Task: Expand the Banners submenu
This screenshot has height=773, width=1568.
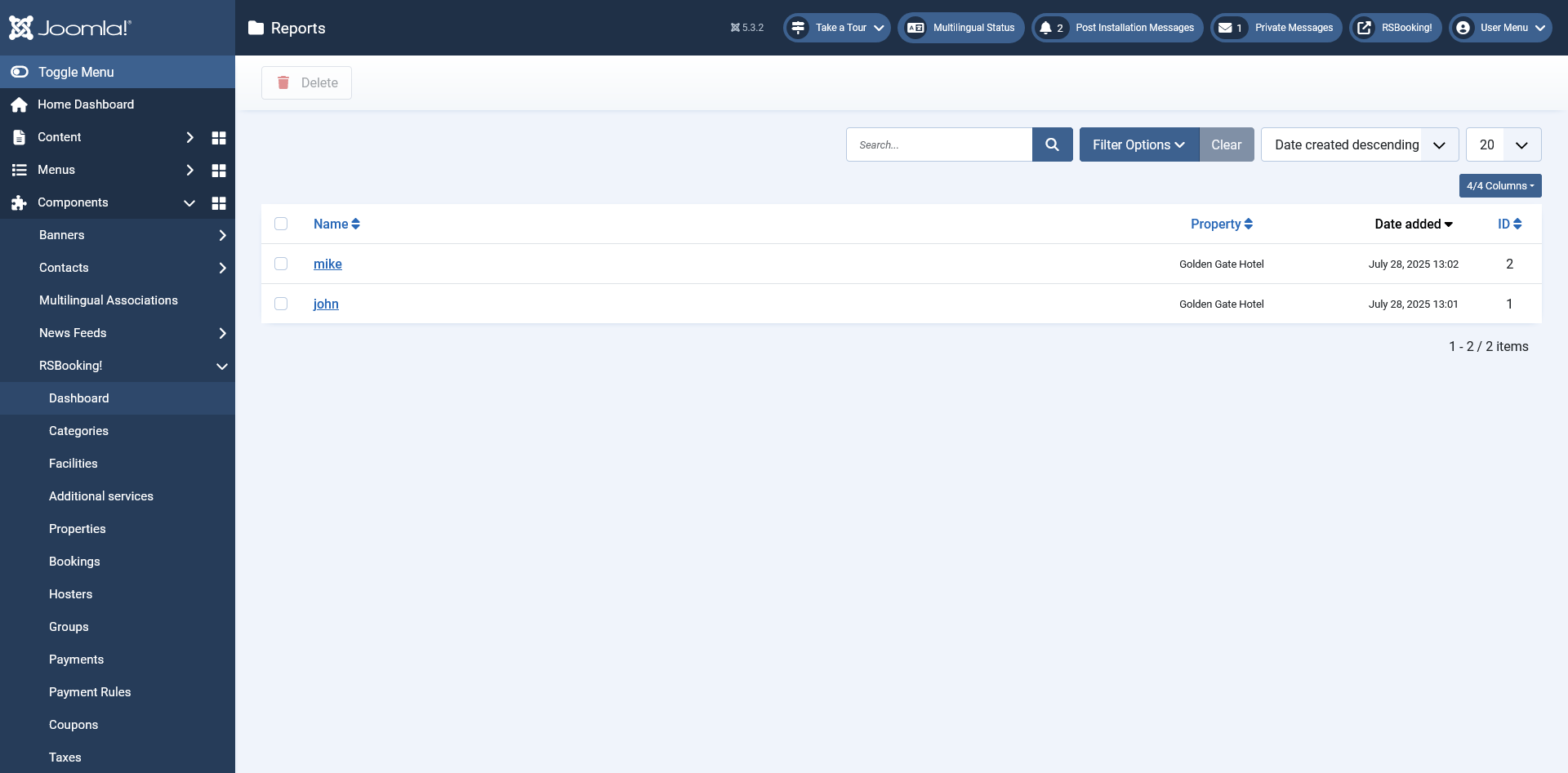Action: click(222, 235)
